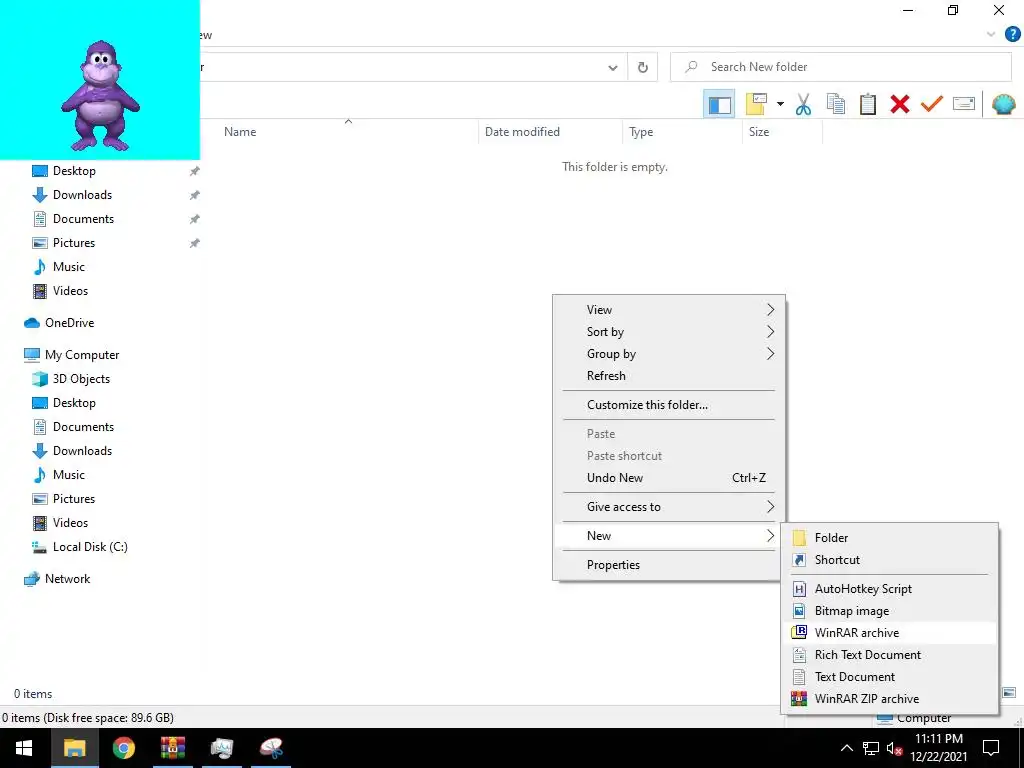The width and height of the screenshot is (1024, 768).
Task: Click the Cut scissors icon
Action: 803,104
